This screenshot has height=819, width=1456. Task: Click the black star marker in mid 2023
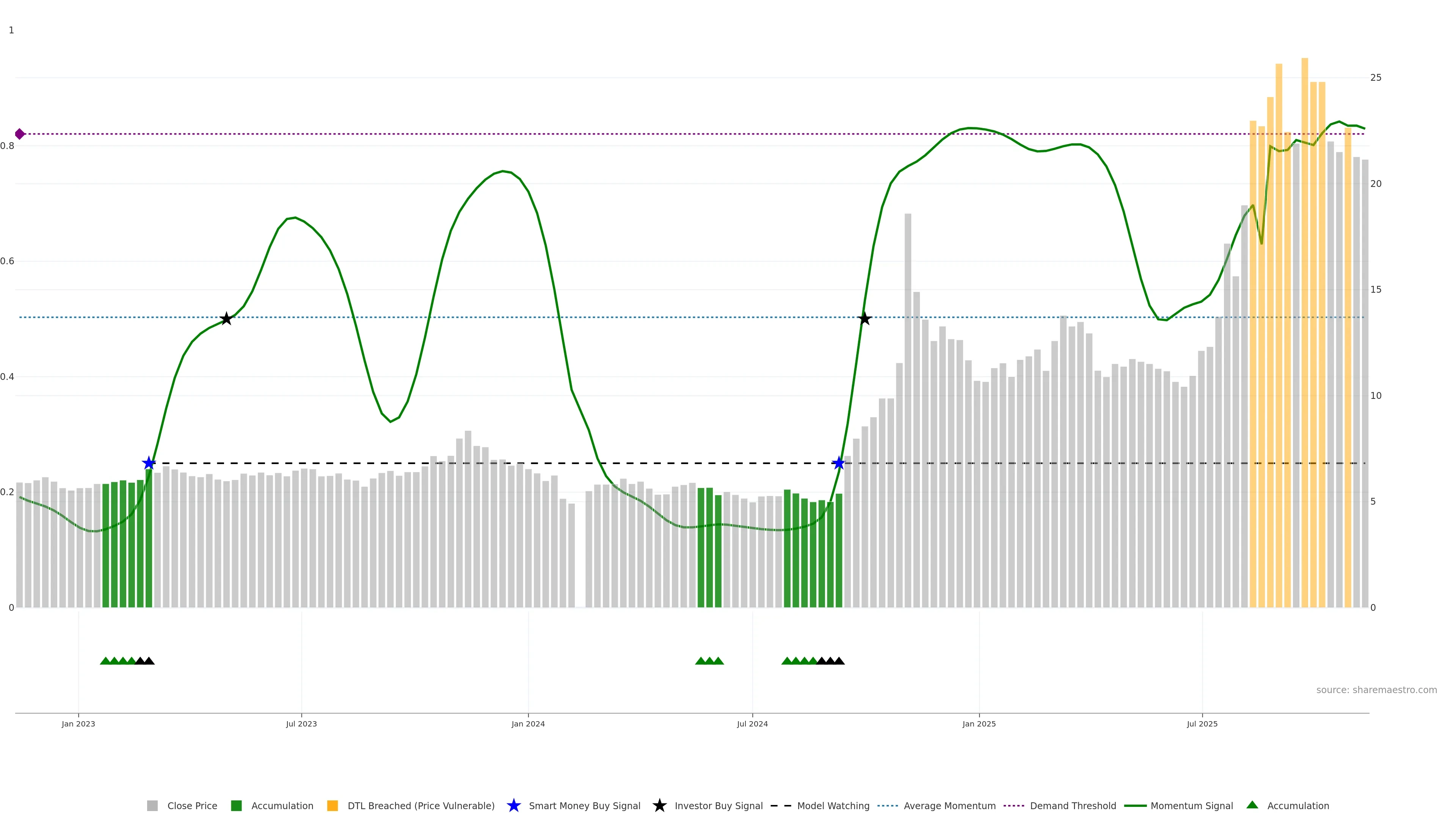226,319
